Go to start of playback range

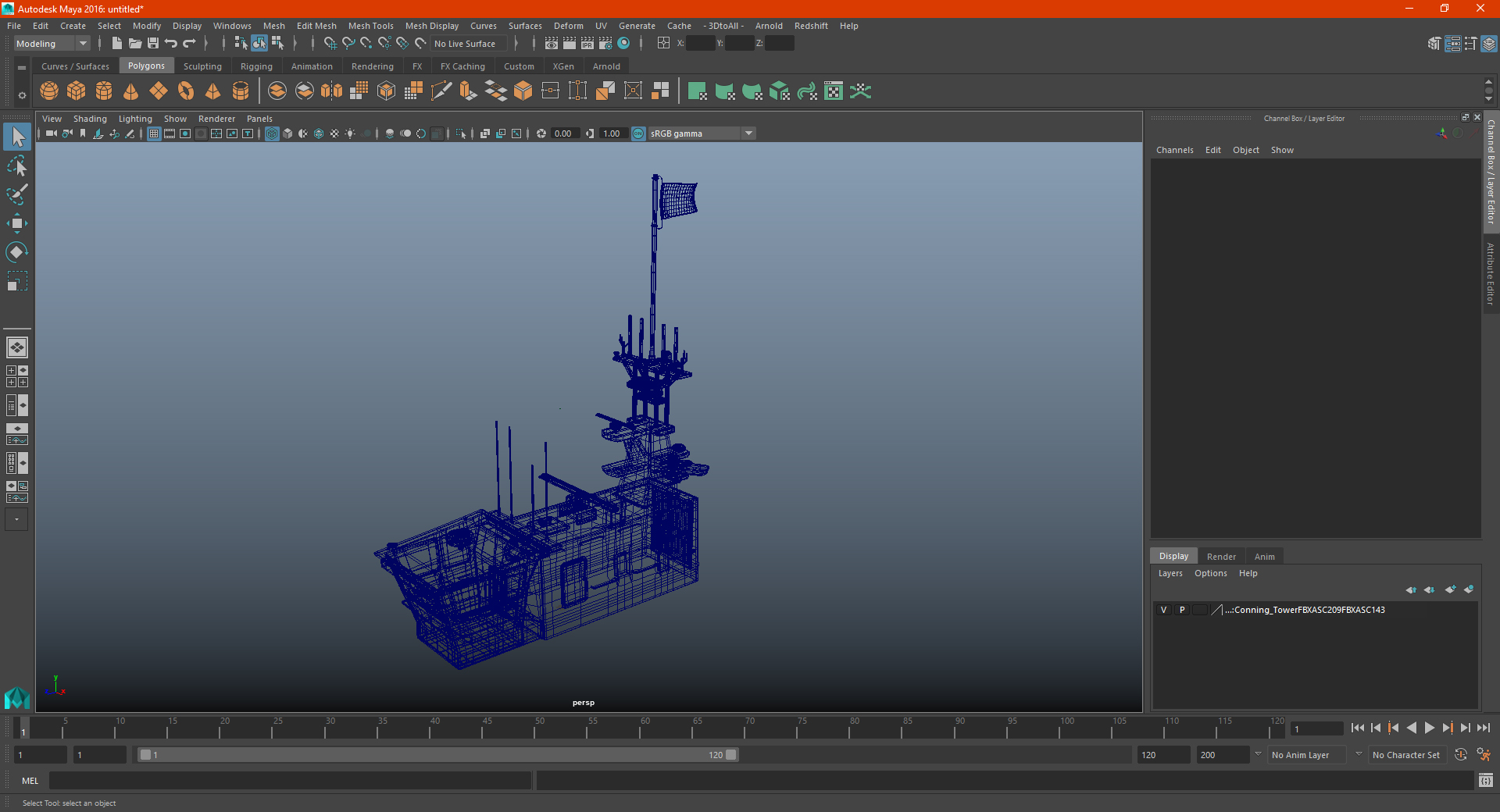coord(1358,728)
